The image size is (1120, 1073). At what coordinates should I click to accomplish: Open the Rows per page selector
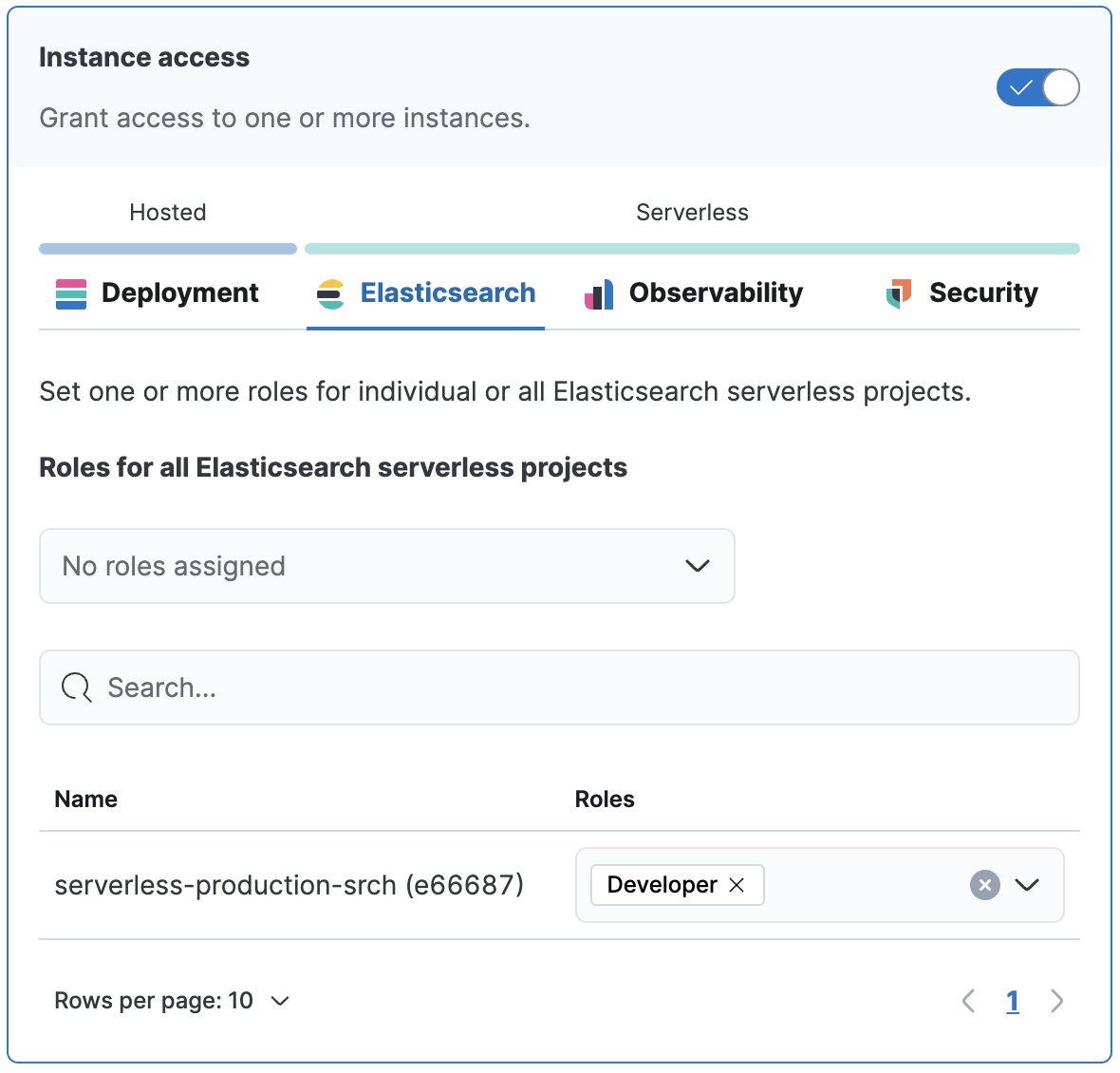(172, 1001)
